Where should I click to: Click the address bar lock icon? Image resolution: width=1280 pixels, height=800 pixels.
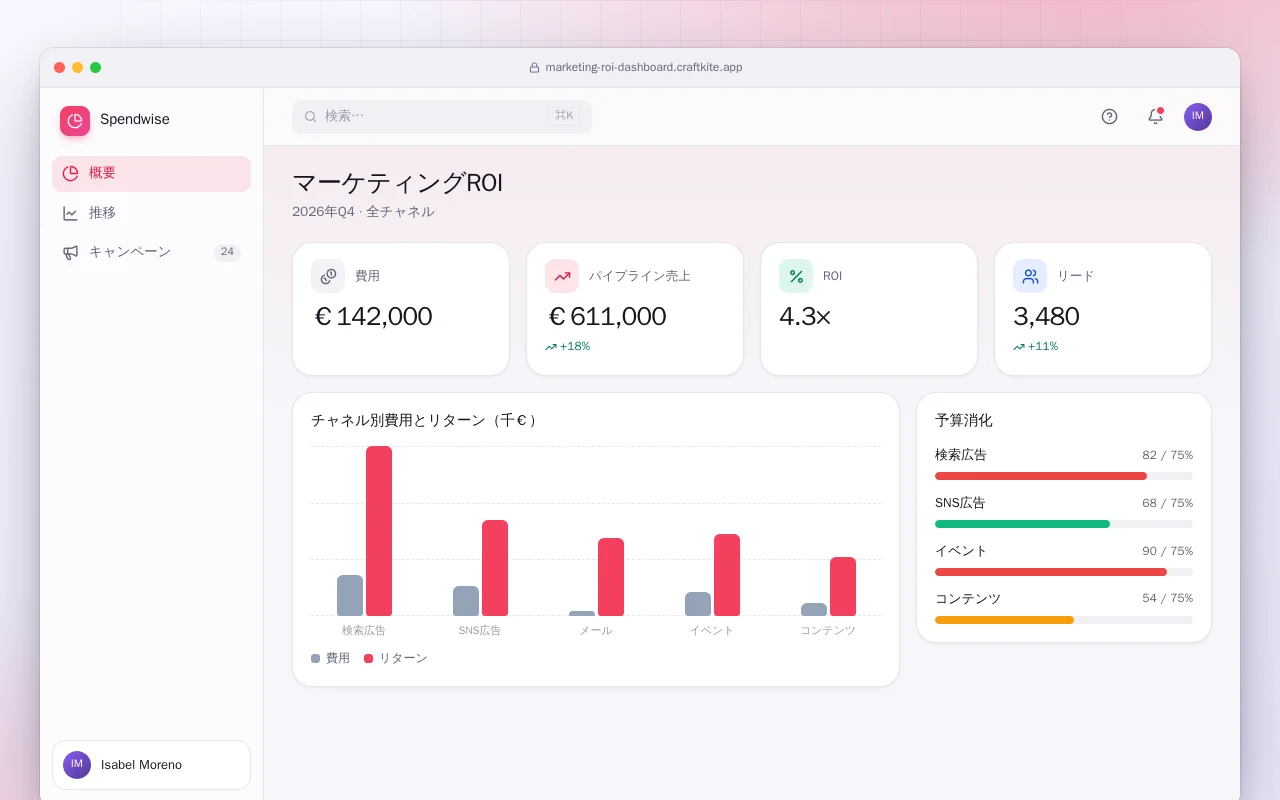(534, 68)
